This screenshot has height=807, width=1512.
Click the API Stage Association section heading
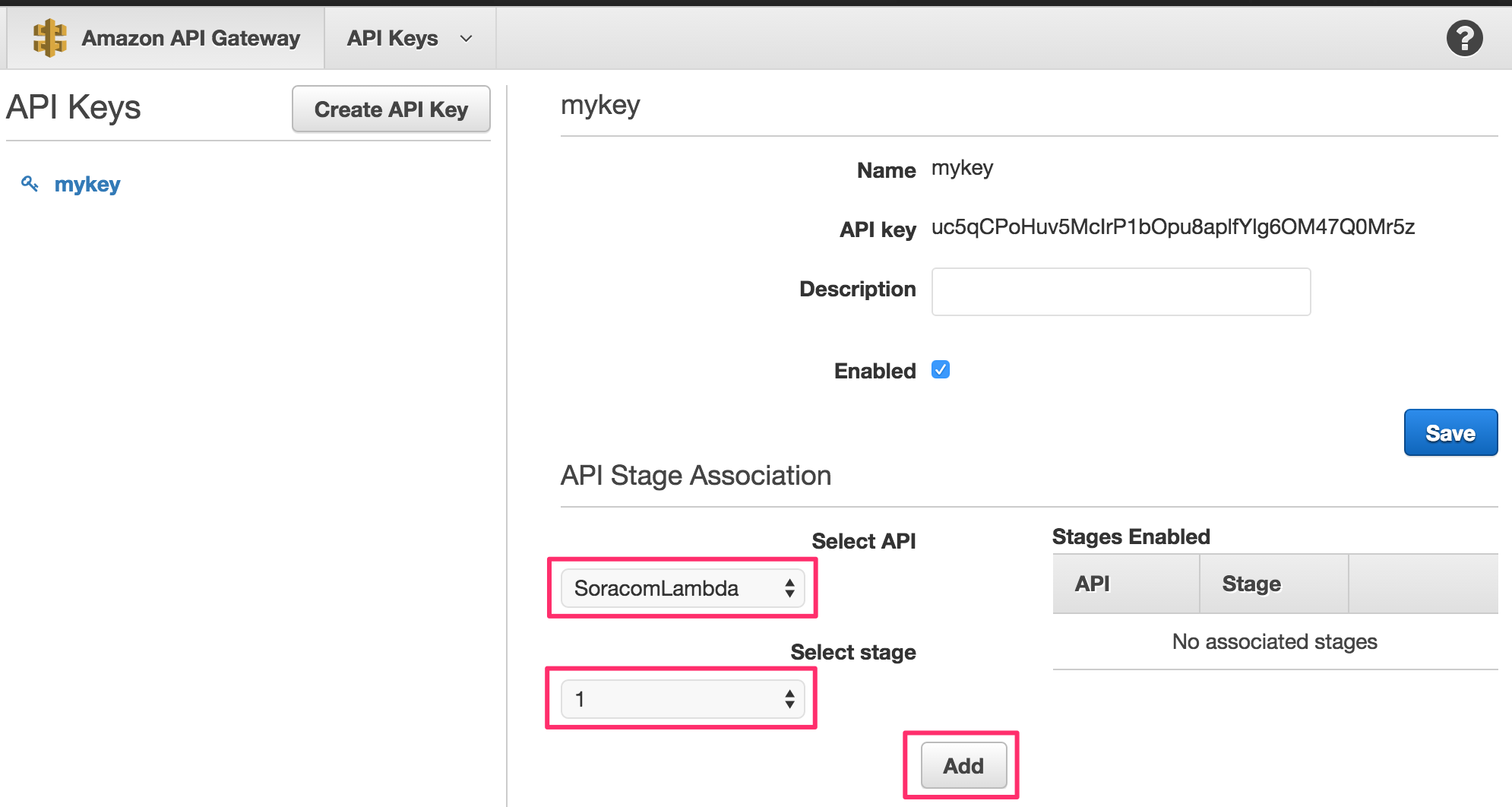695,475
